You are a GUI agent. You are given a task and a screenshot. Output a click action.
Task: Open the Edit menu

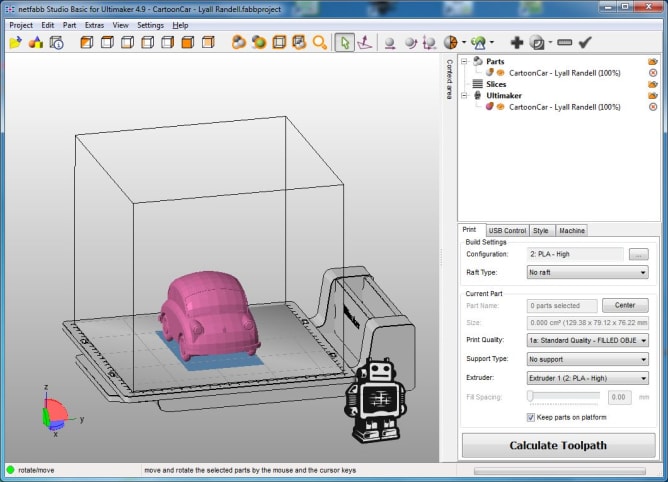47,25
